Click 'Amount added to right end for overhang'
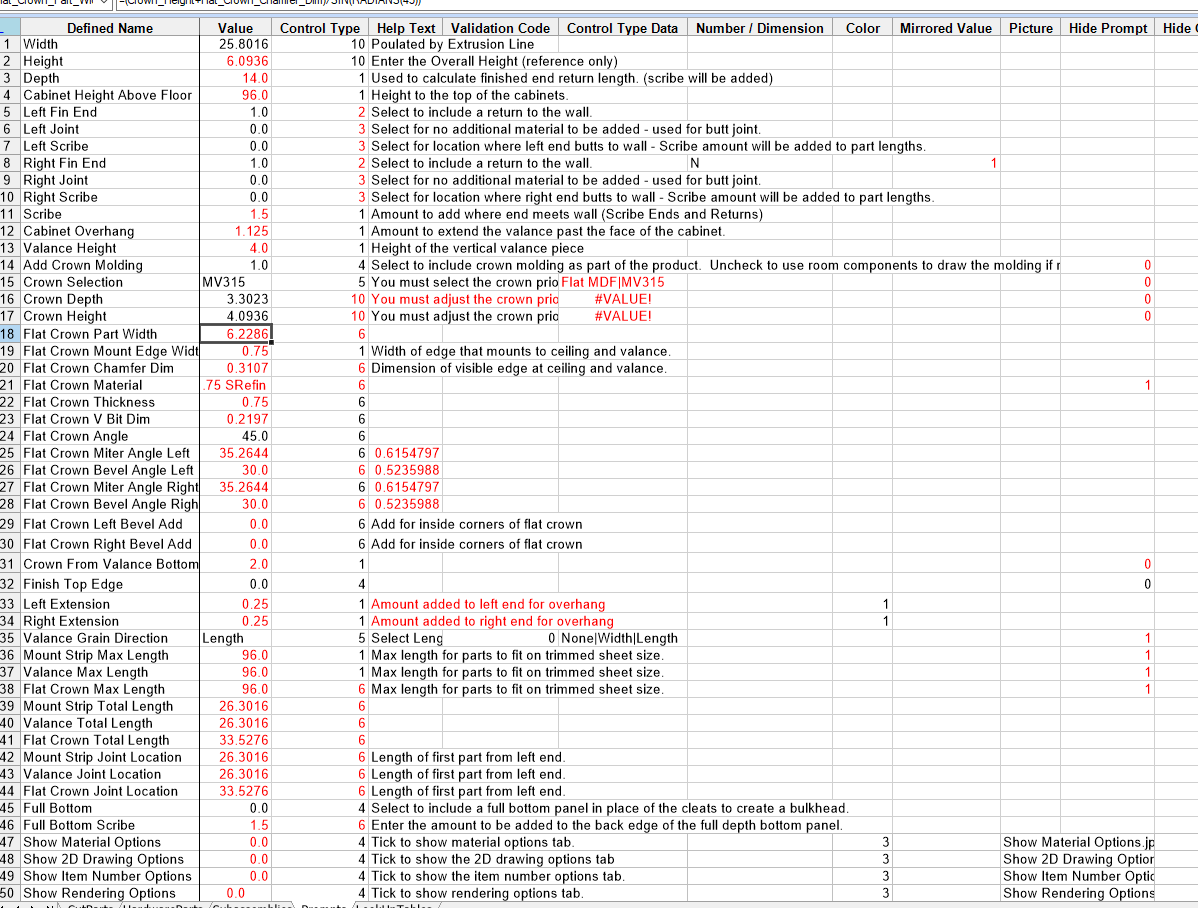 pyautogui.click(x=492, y=621)
